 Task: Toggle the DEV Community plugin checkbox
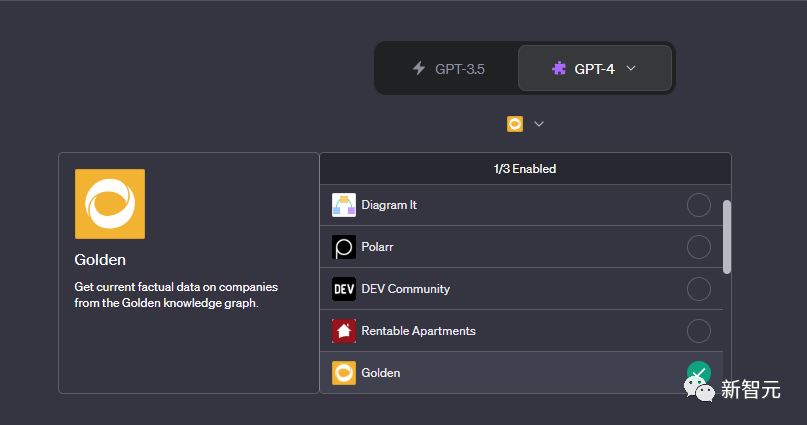pos(699,289)
